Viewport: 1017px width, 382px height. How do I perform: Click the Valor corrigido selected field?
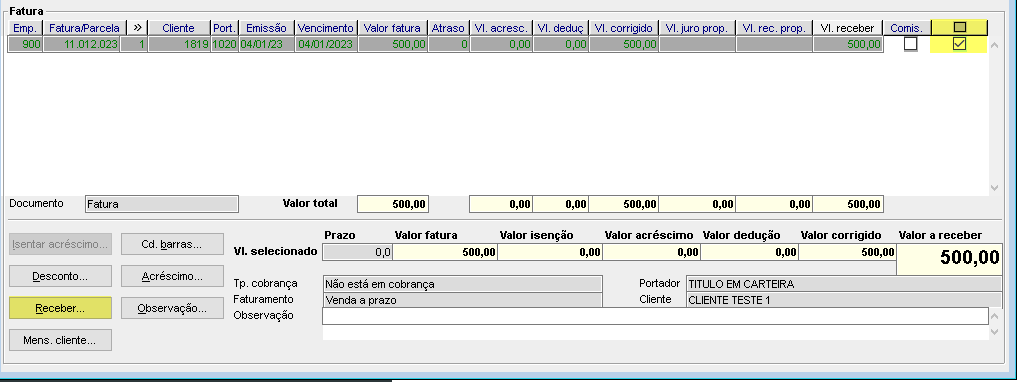click(847, 252)
